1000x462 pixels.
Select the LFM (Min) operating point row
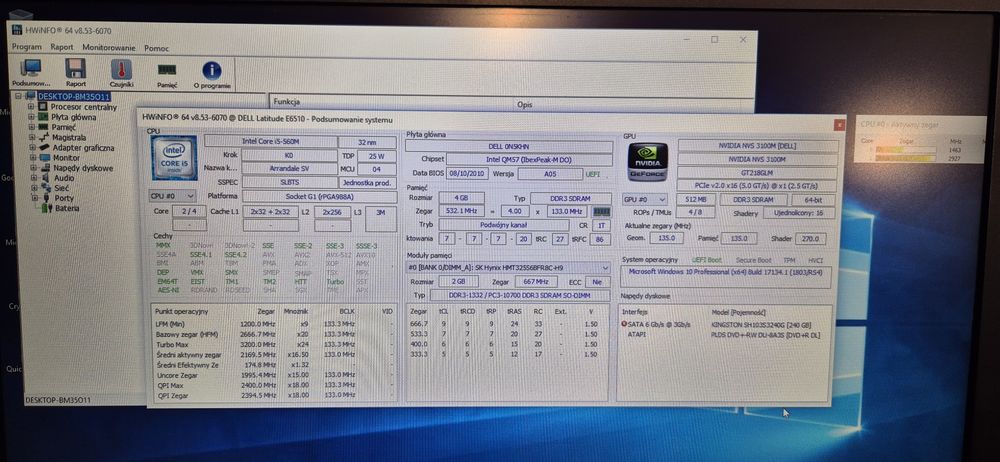click(274, 324)
